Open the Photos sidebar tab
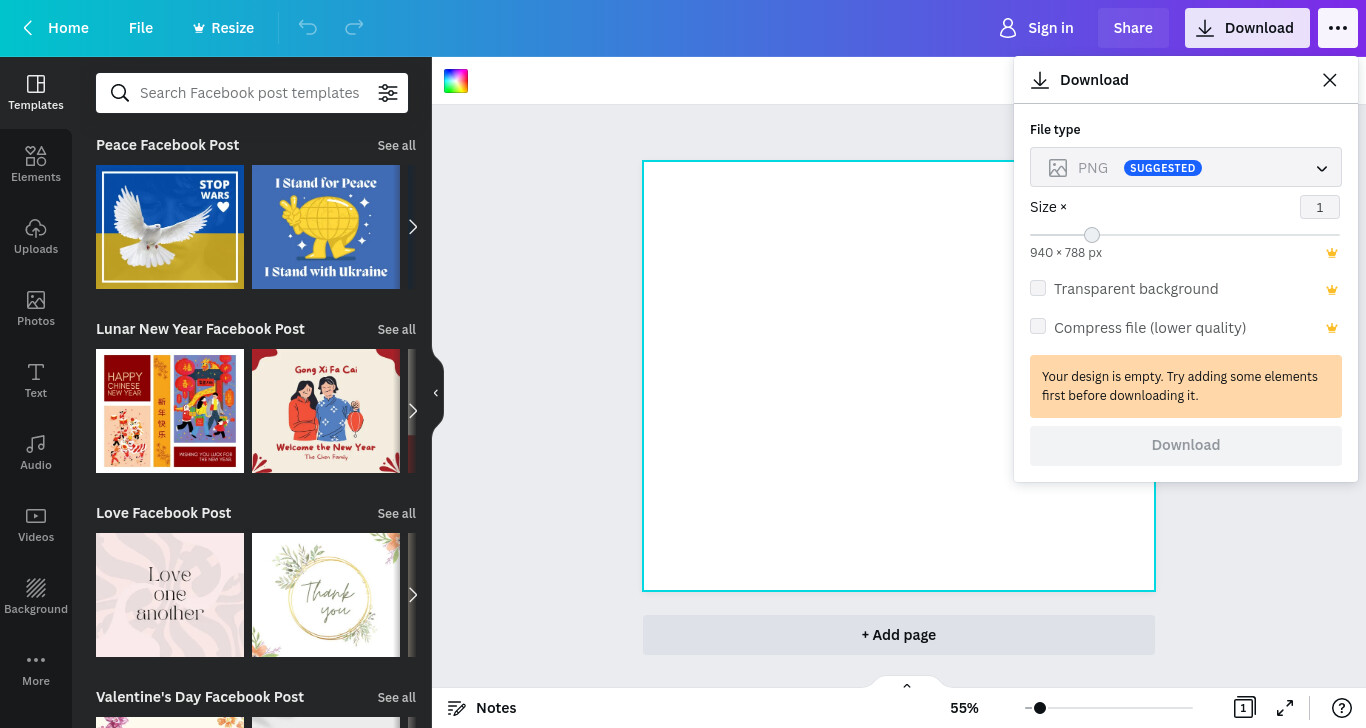1366x728 pixels. tap(36, 309)
